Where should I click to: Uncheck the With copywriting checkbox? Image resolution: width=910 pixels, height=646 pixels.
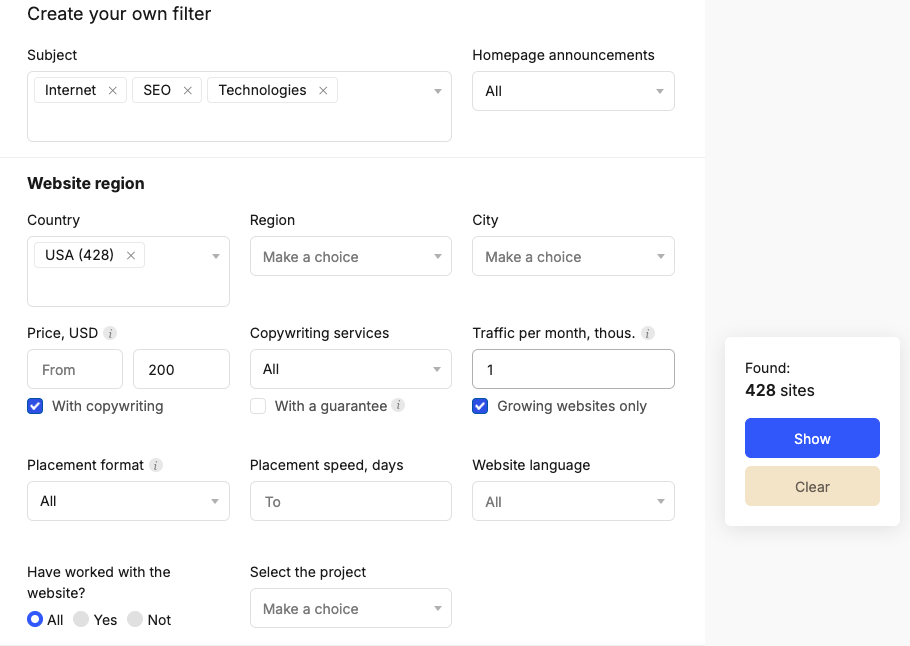tap(35, 406)
